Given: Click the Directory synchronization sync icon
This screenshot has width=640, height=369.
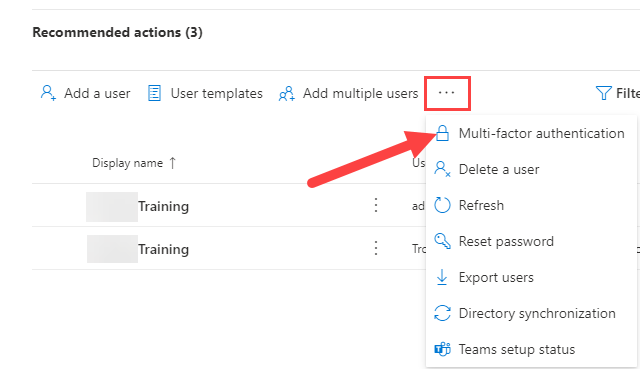Looking at the screenshot, I should click(442, 313).
